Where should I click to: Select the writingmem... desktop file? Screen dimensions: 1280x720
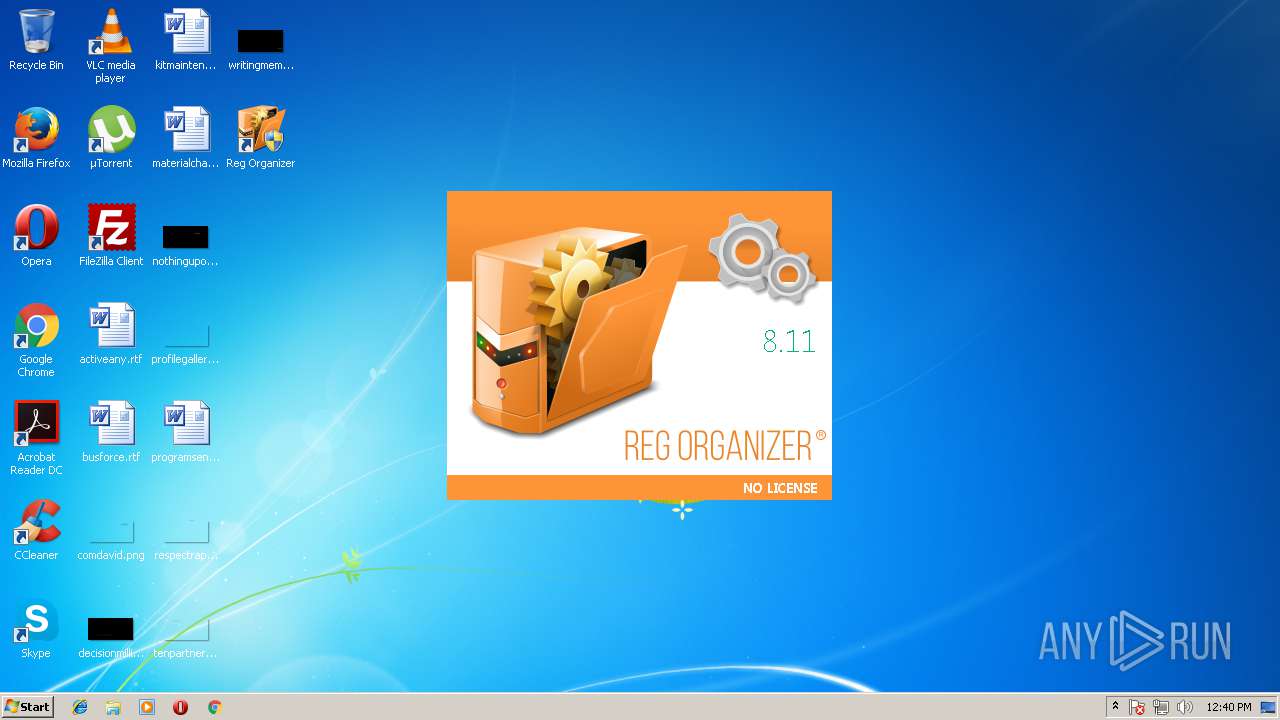pyautogui.click(x=260, y=48)
